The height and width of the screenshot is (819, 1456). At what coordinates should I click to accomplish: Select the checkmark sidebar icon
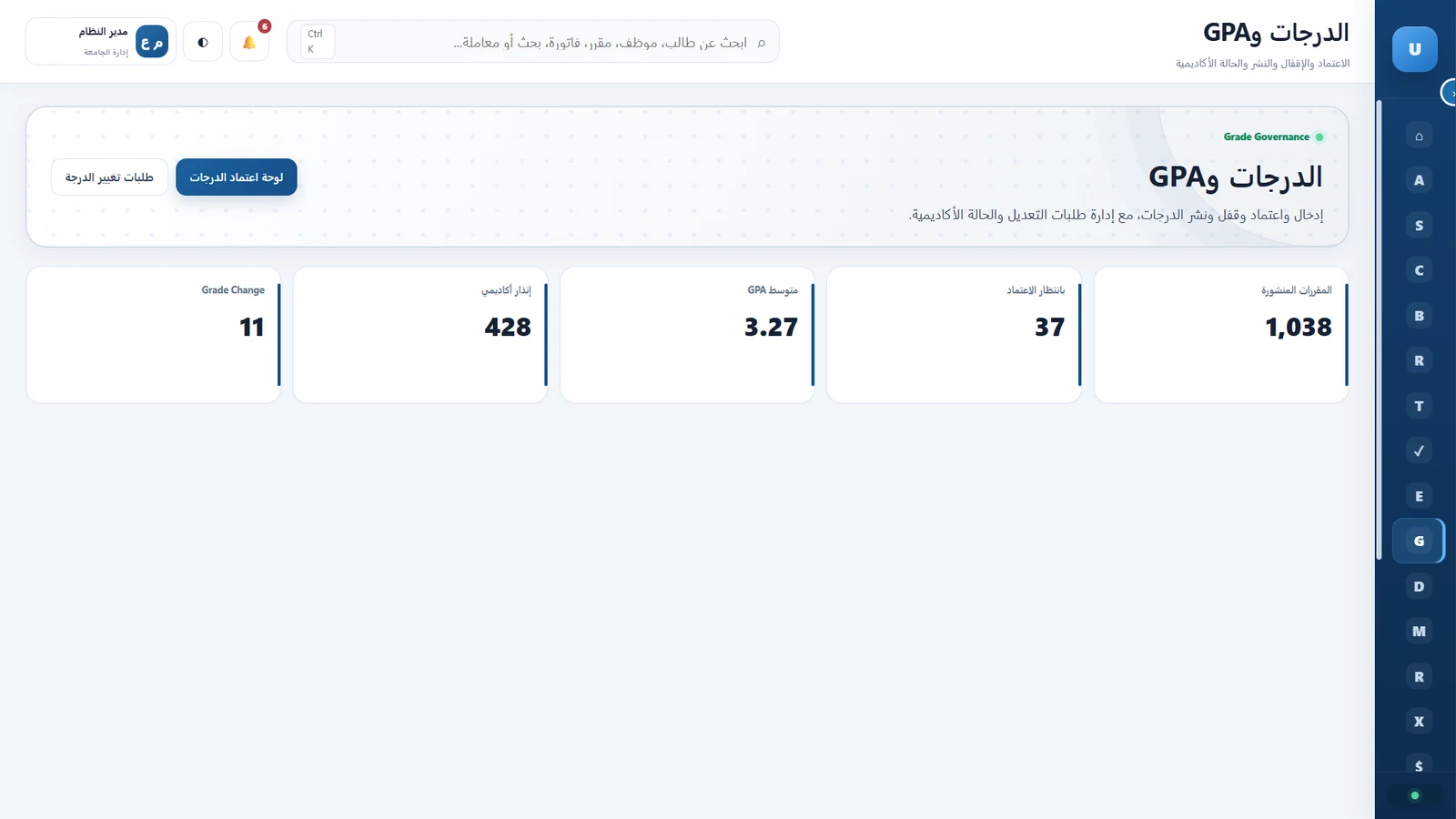[1419, 450]
